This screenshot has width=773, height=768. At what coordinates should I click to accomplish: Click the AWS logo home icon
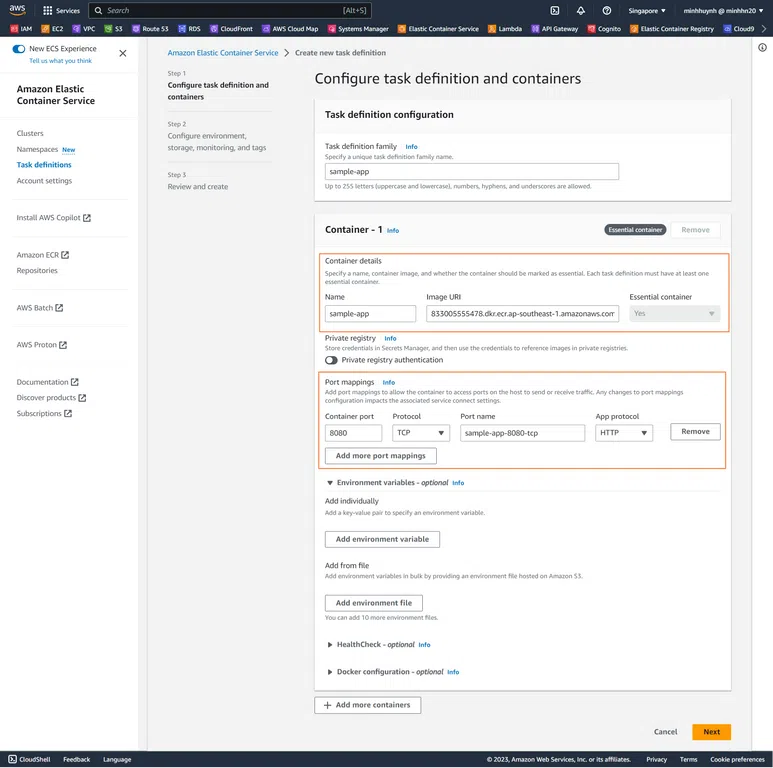tap(17, 10)
